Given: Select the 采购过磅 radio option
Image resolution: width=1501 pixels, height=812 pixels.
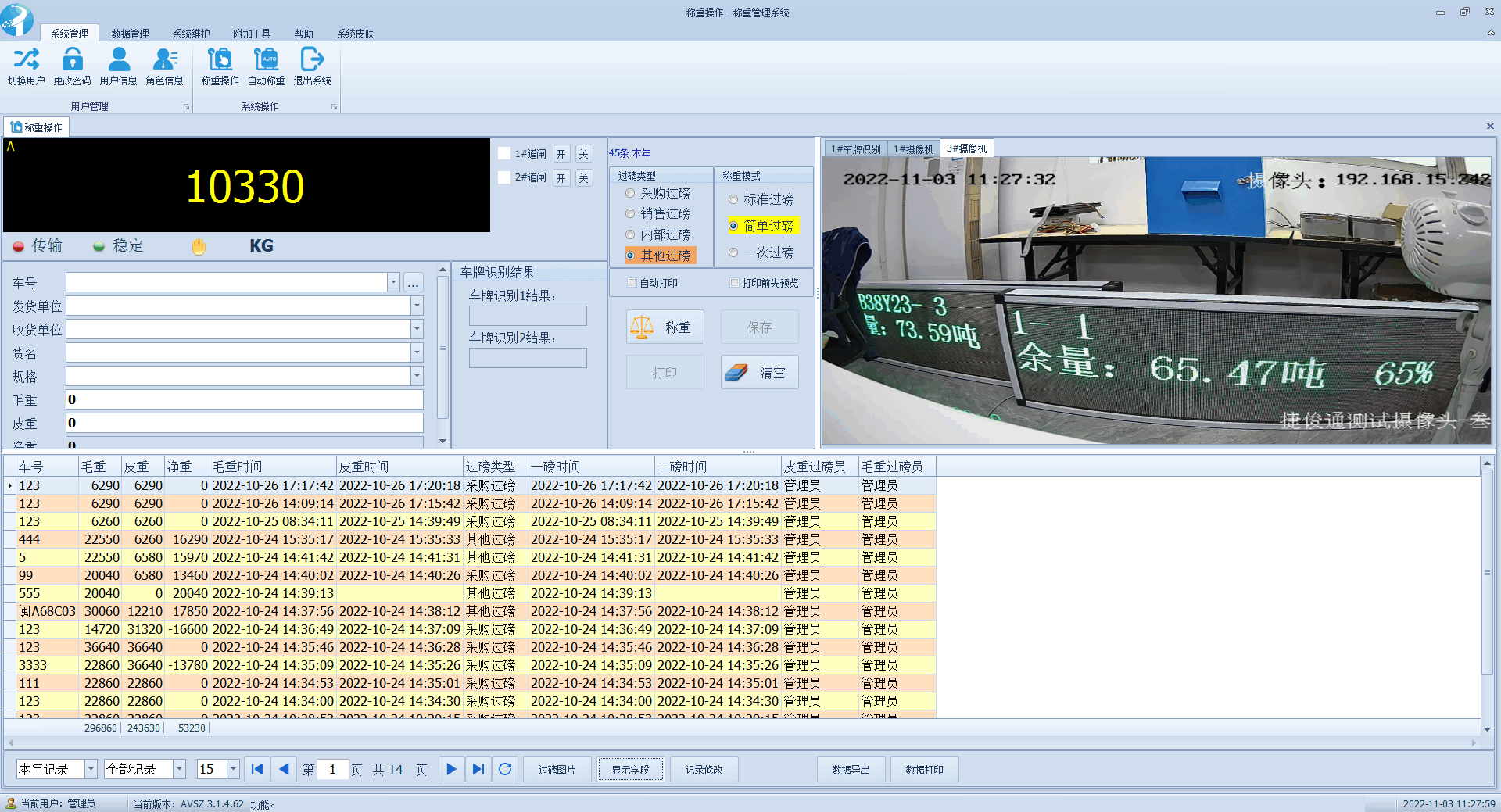Looking at the screenshot, I should click(630, 193).
